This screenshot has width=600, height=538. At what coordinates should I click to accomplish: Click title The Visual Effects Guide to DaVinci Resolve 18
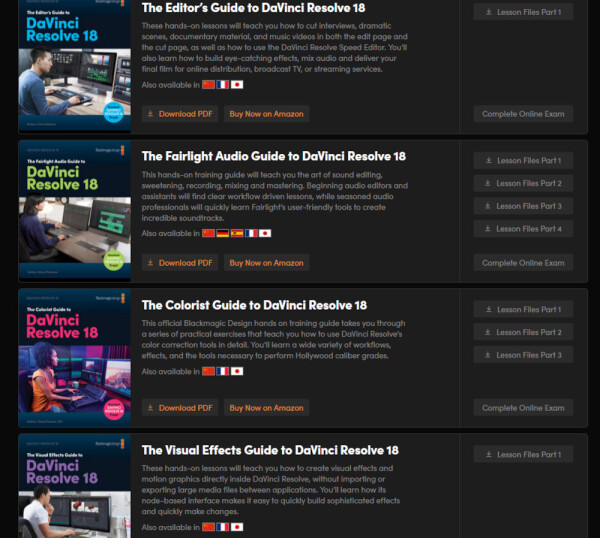click(270, 450)
